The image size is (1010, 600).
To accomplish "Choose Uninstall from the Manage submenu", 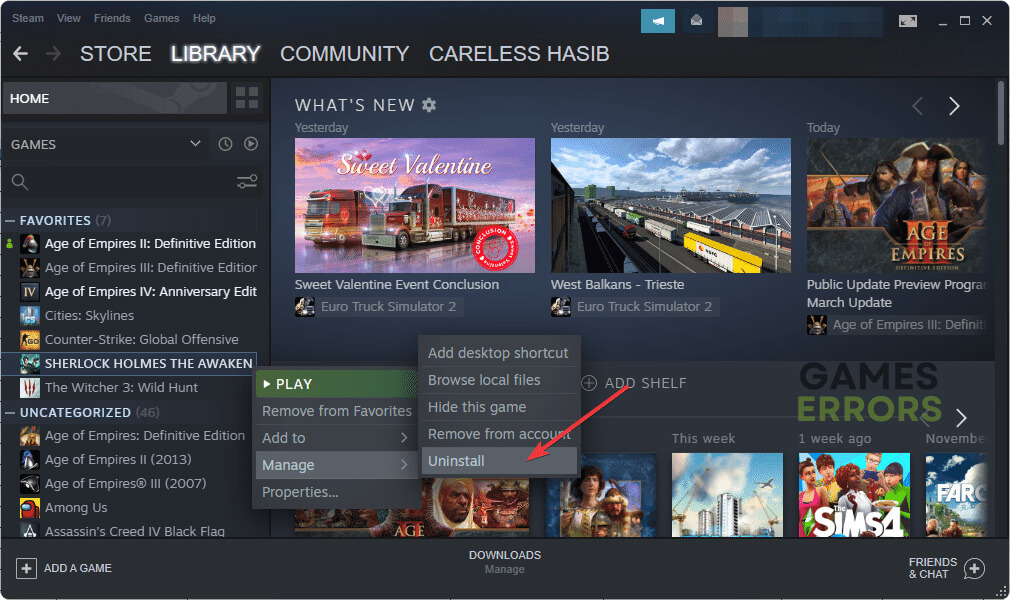I will point(499,461).
